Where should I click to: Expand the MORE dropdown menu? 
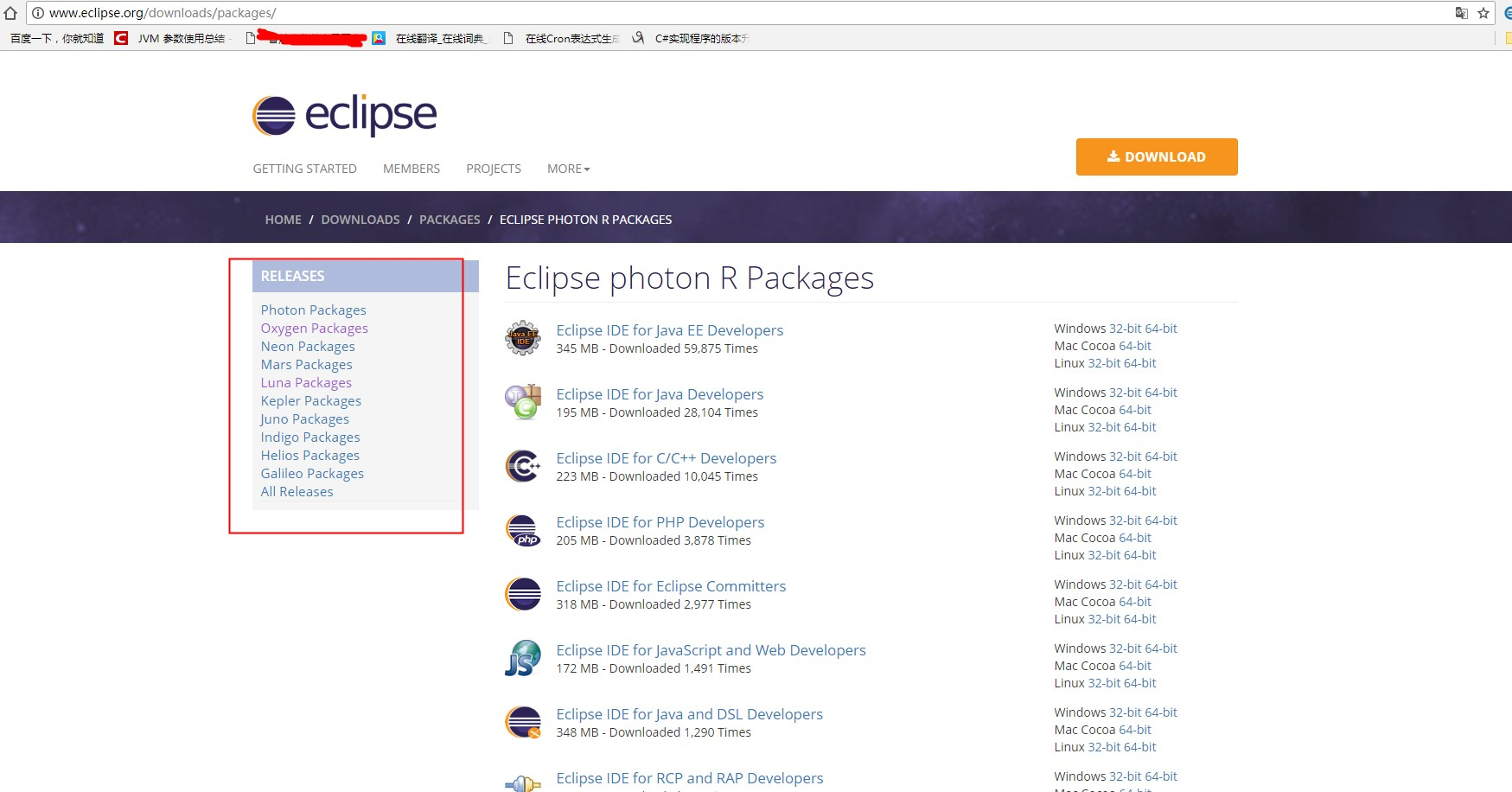tap(568, 169)
